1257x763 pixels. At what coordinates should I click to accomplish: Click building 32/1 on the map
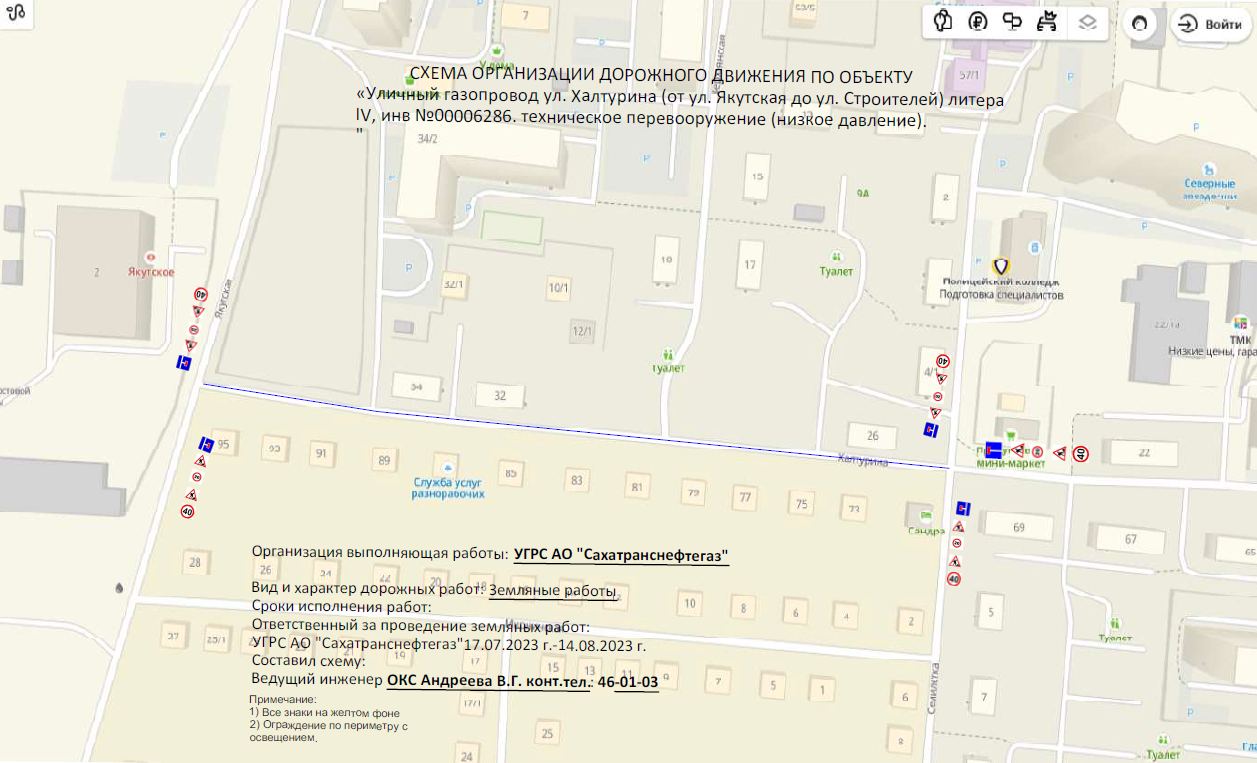pyautogui.click(x=454, y=285)
